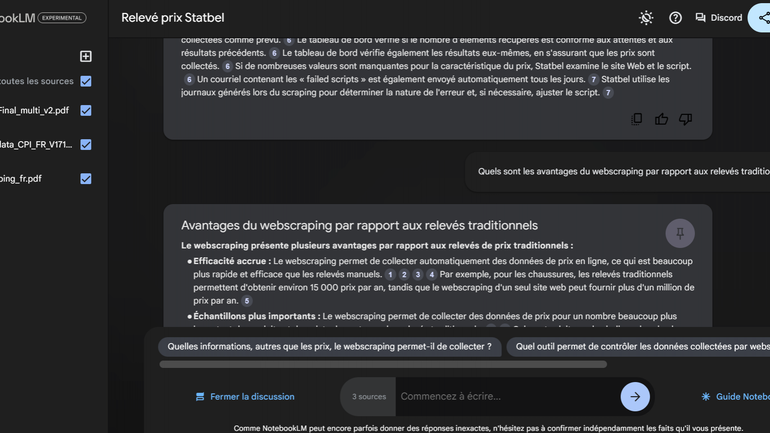Click the 'Commencez à écrire' input field

click(505, 397)
